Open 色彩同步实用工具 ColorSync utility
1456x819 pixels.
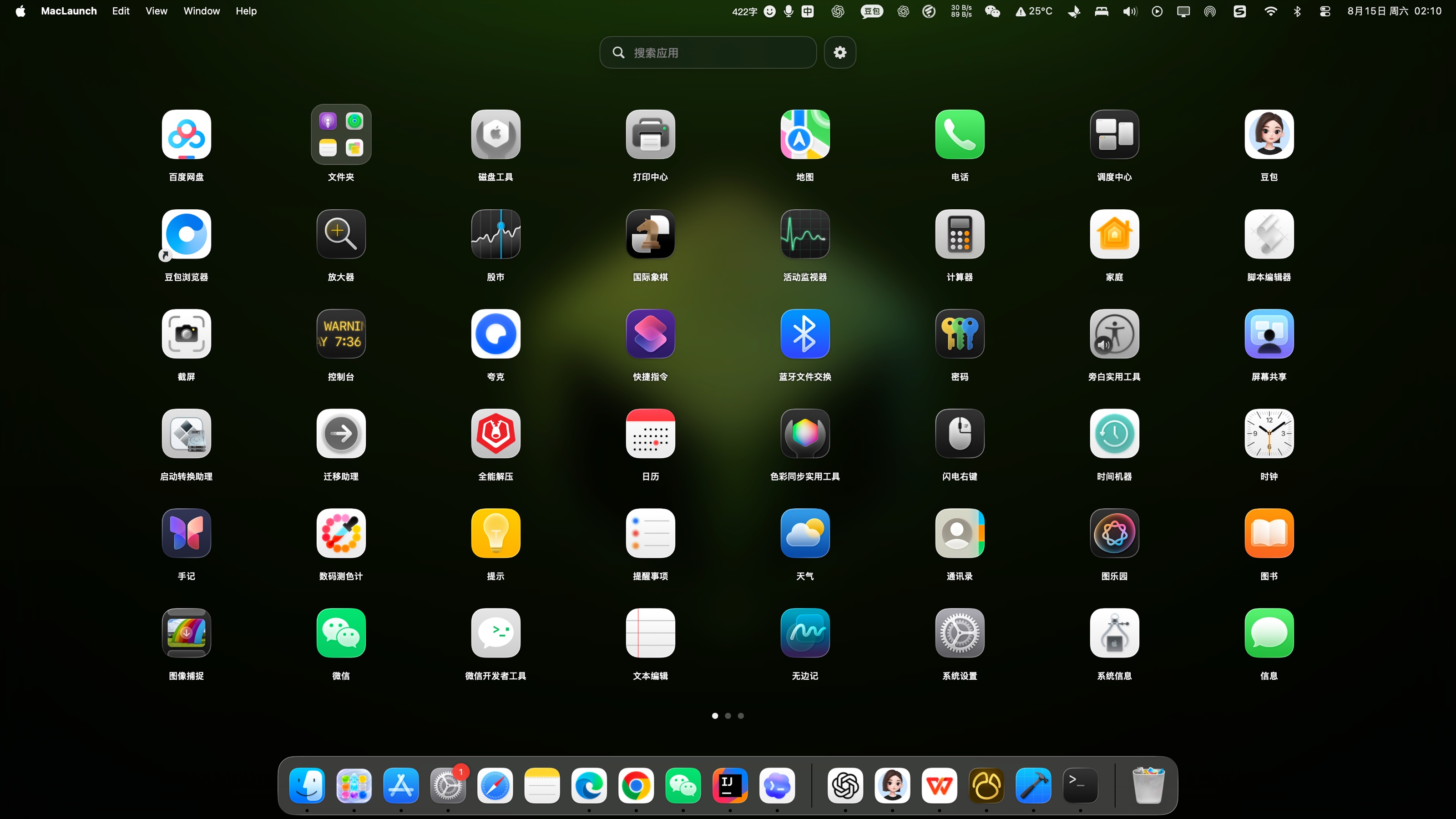805,434
